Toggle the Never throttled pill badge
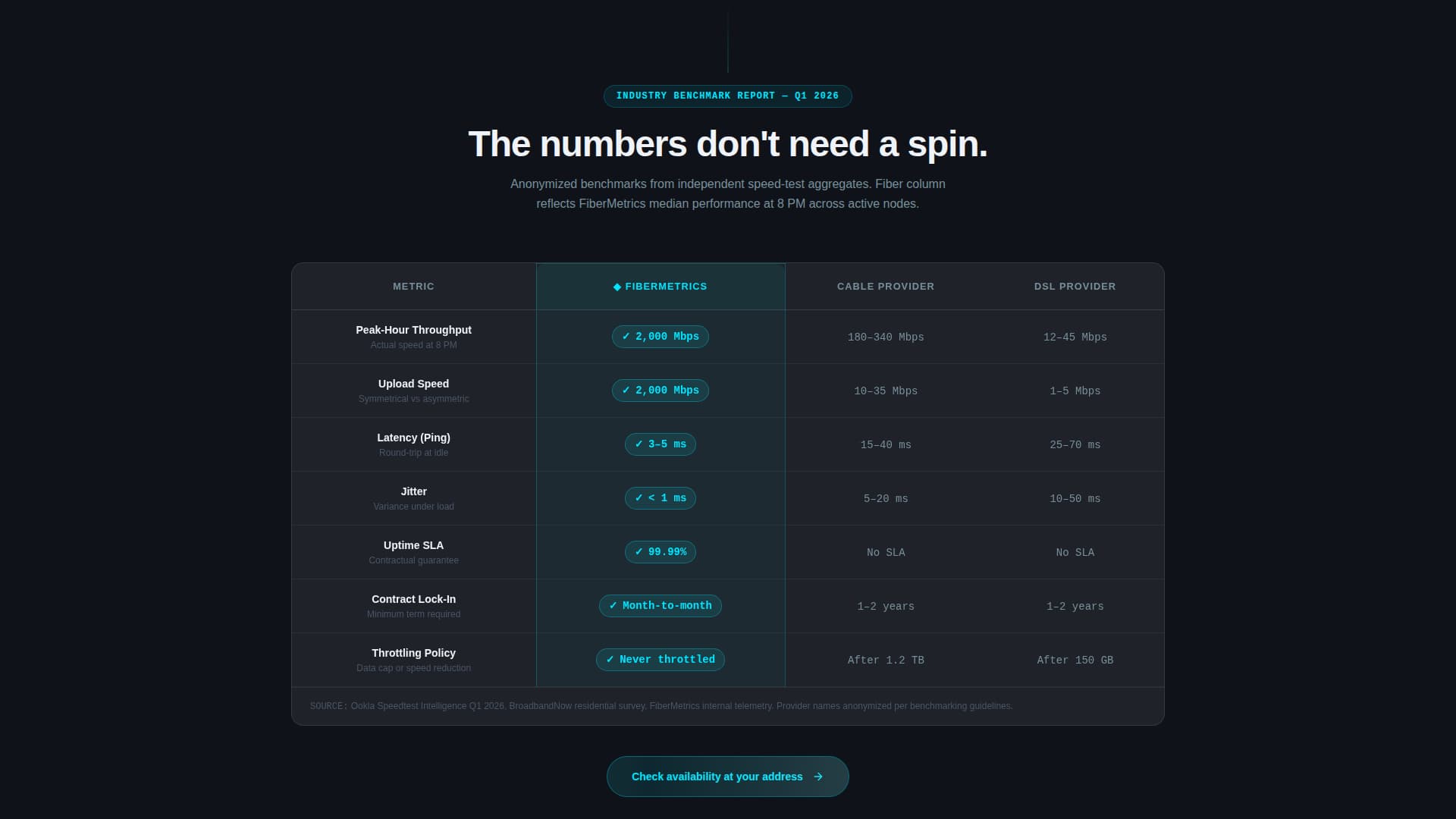This screenshot has height=819, width=1456. (x=661, y=660)
